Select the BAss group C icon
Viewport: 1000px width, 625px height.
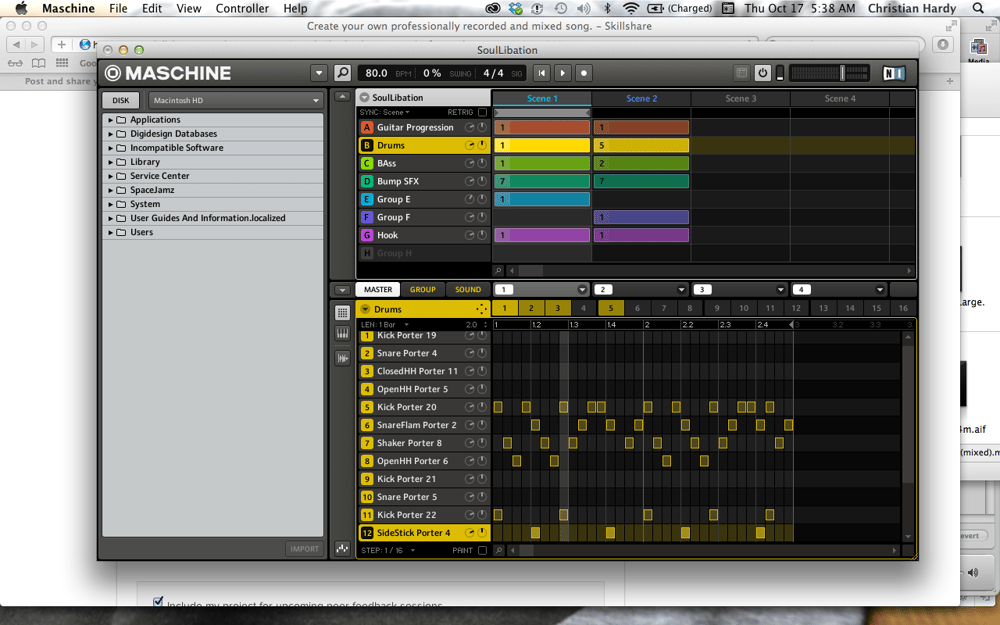367,163
